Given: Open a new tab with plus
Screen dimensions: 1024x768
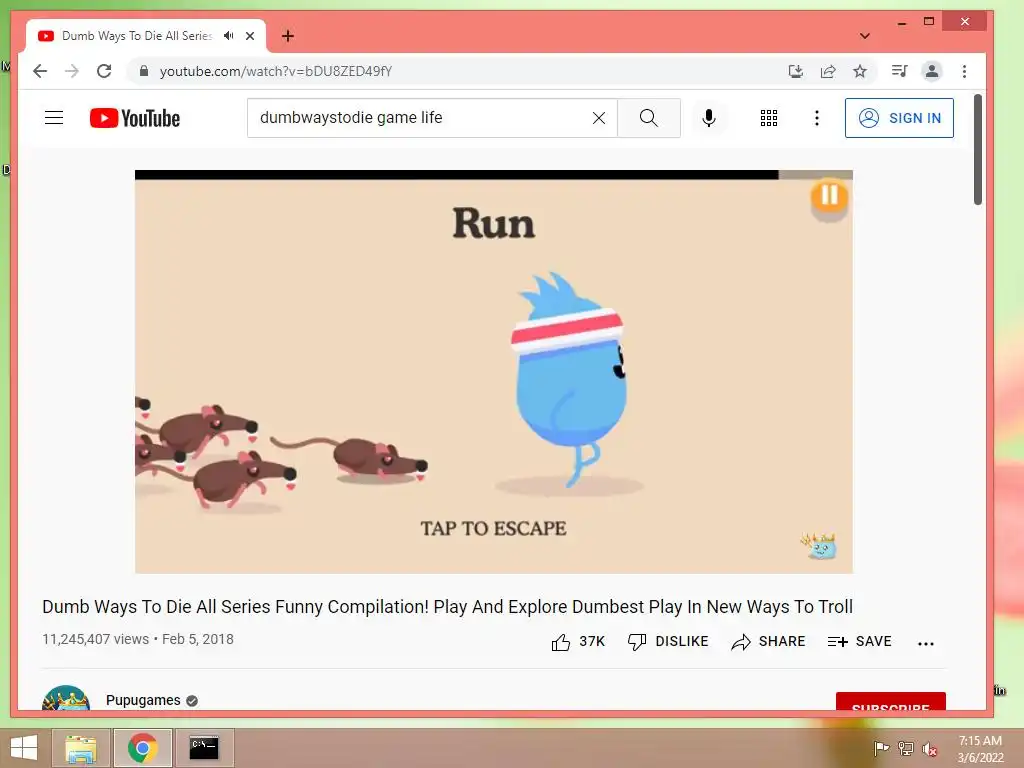Looking at the screenshot, I should (x=287, y=36).
